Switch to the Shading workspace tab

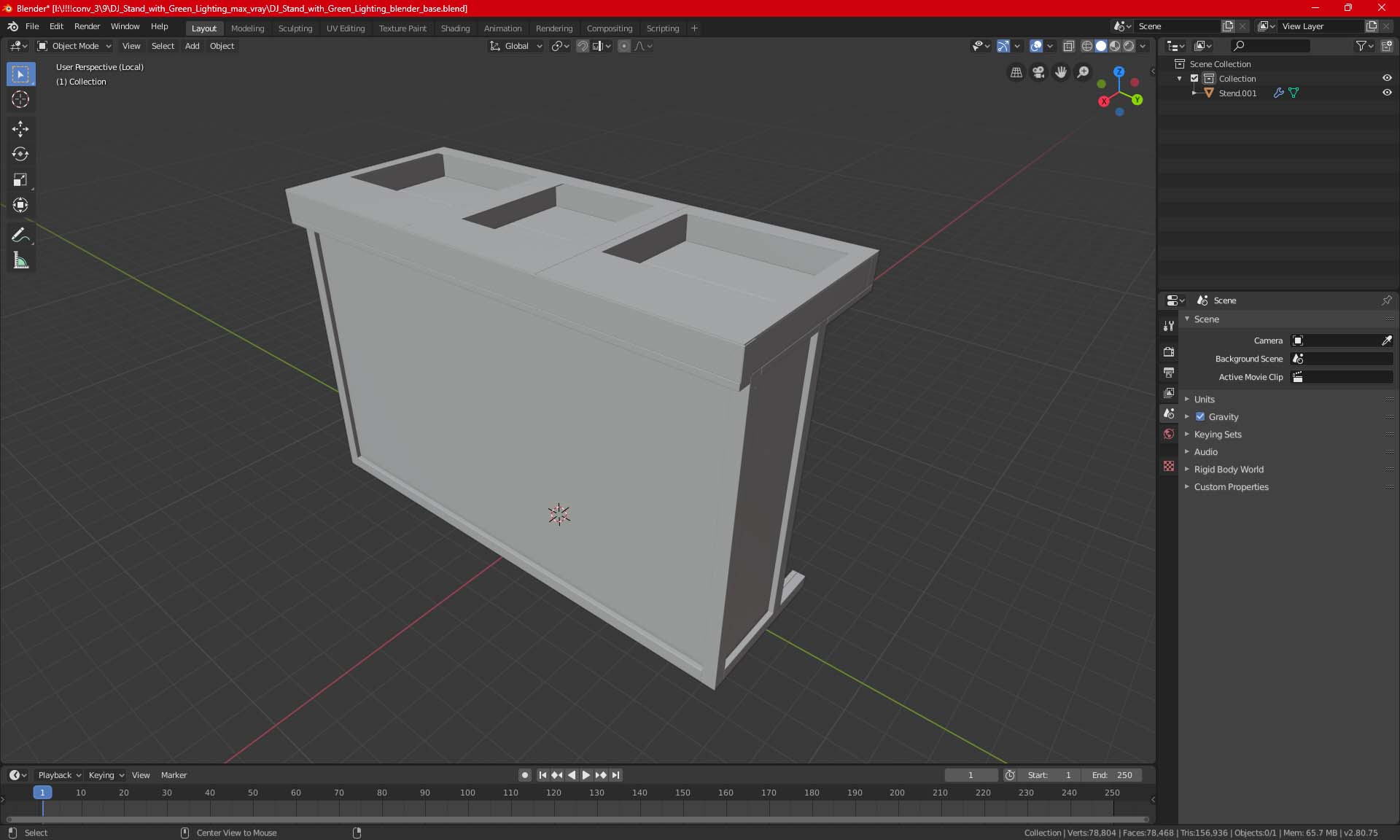[455, 28]
